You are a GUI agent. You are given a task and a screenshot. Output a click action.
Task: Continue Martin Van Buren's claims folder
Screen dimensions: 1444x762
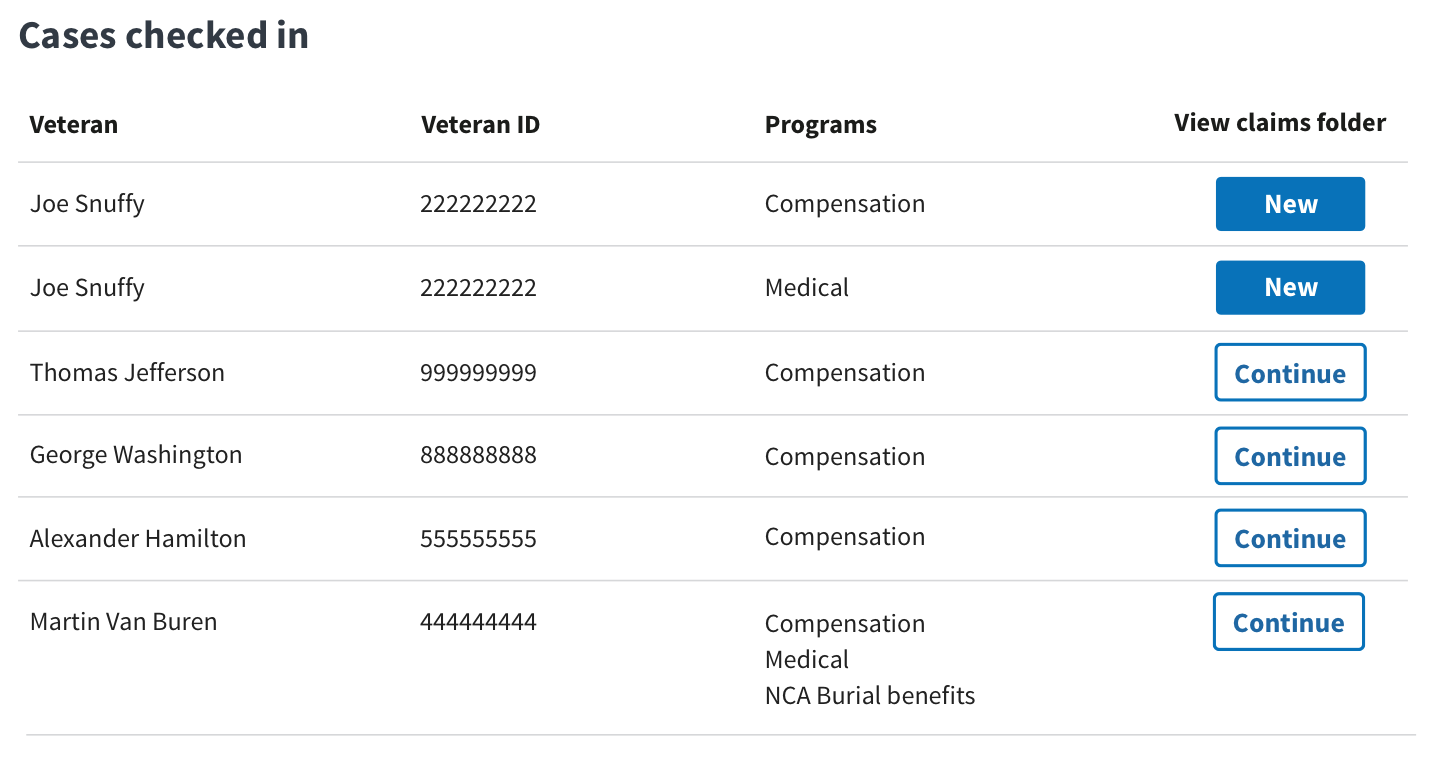click(1289, 622)
